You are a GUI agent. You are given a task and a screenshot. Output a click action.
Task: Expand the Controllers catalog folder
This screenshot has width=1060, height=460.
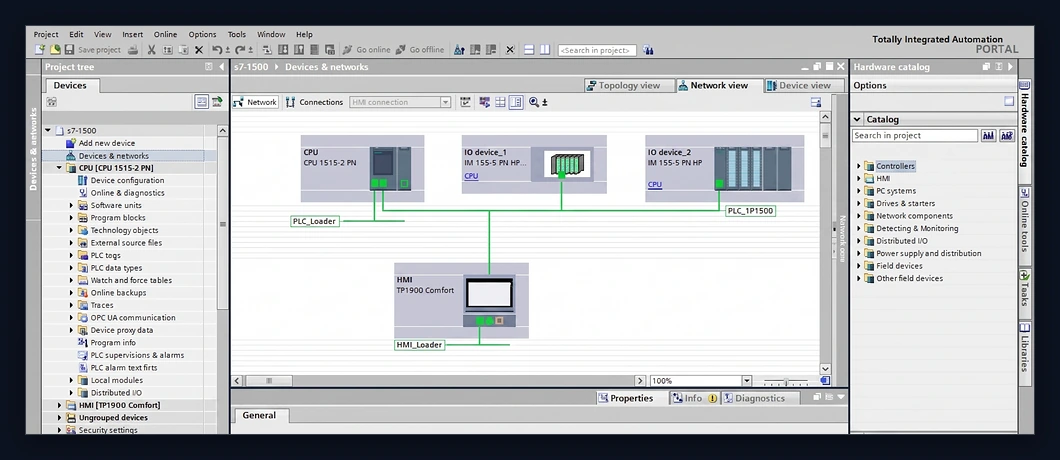pos(859,166)
